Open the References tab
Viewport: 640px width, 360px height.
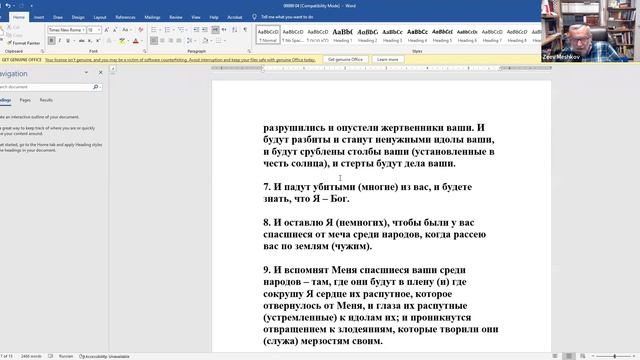coord(125,17)
